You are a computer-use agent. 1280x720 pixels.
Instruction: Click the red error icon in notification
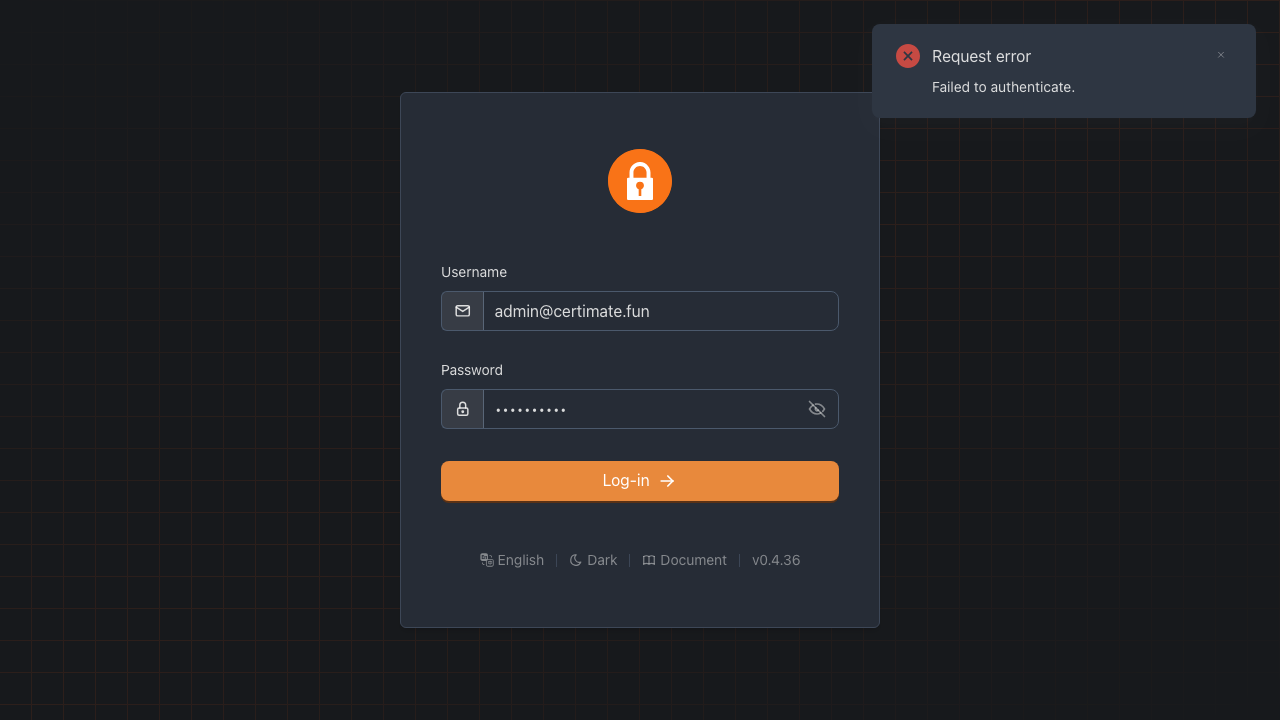pos(908,56)
